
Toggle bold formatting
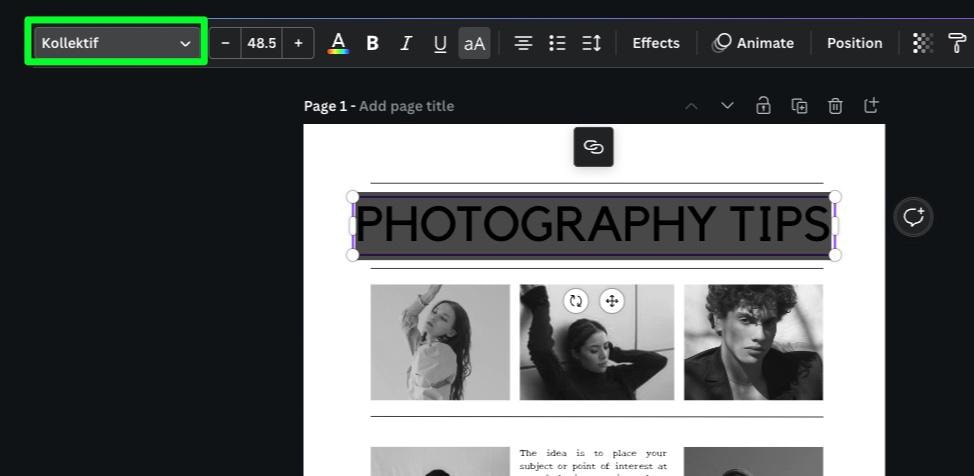372,43
